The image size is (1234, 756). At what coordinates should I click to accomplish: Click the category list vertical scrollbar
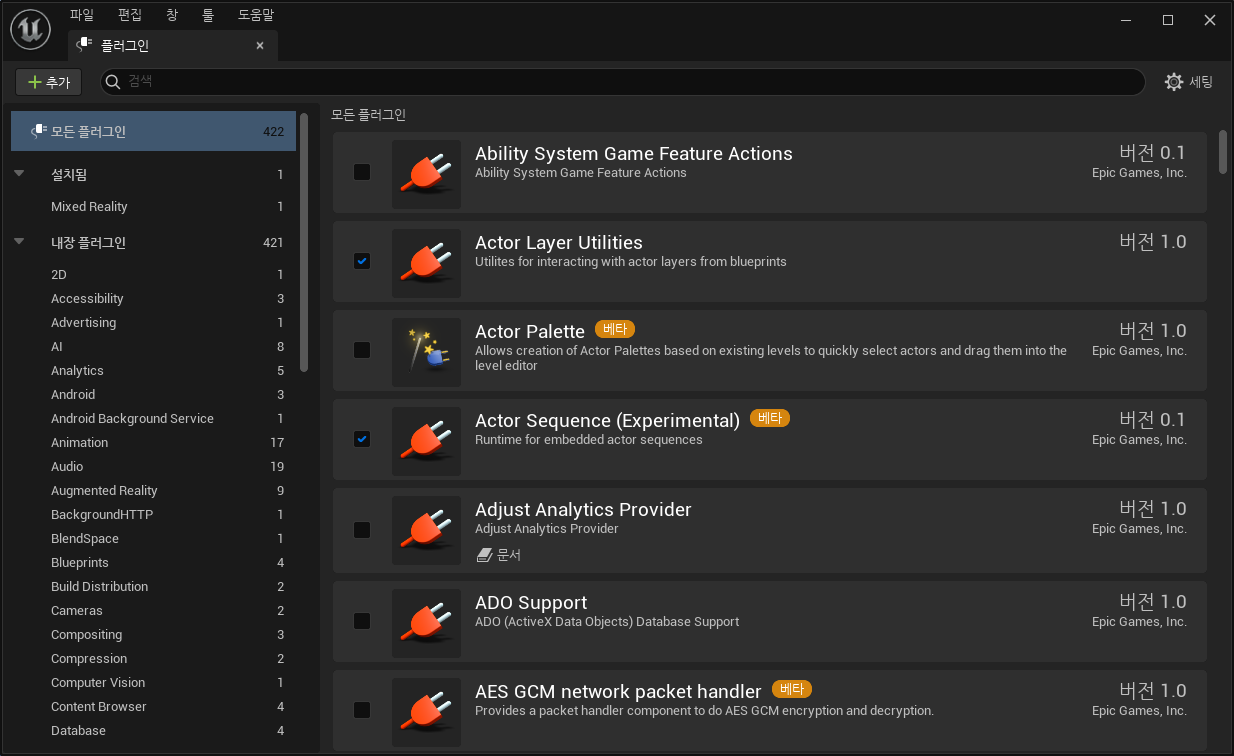point(304,242)
